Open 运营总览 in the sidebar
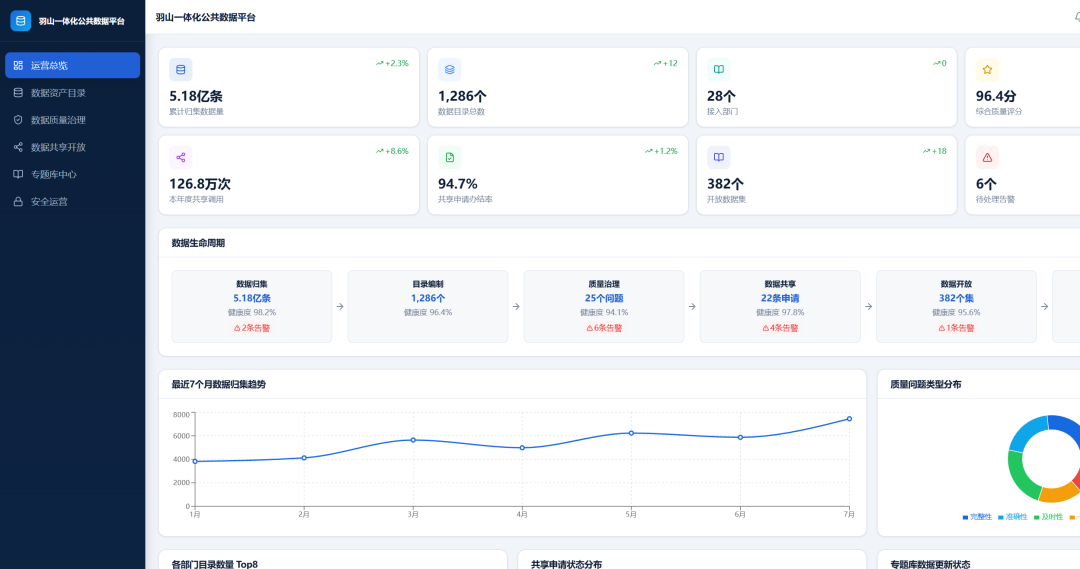 pos(72,65)
